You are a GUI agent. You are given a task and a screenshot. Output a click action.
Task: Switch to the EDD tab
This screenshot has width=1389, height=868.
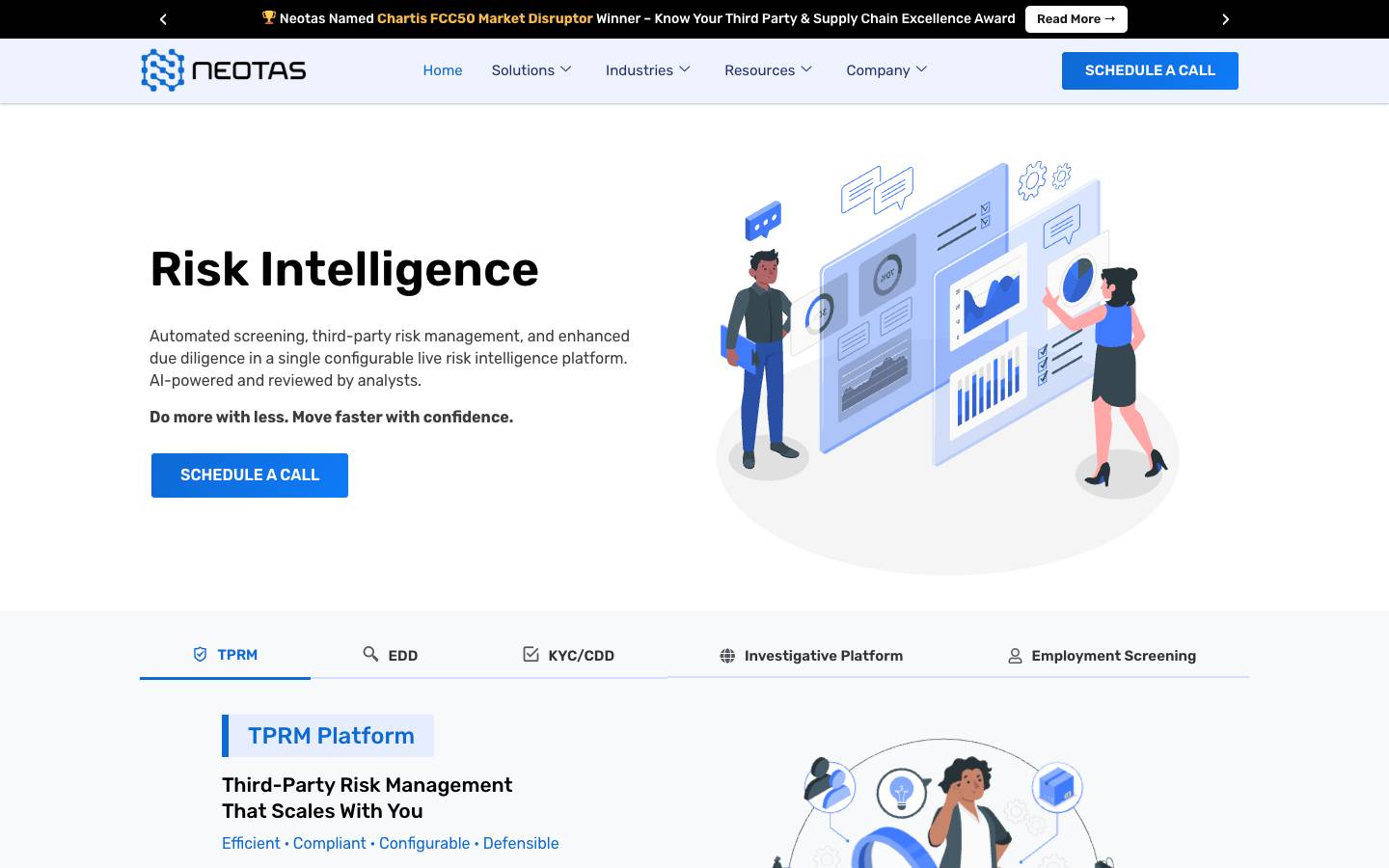[x=391, y=655]
